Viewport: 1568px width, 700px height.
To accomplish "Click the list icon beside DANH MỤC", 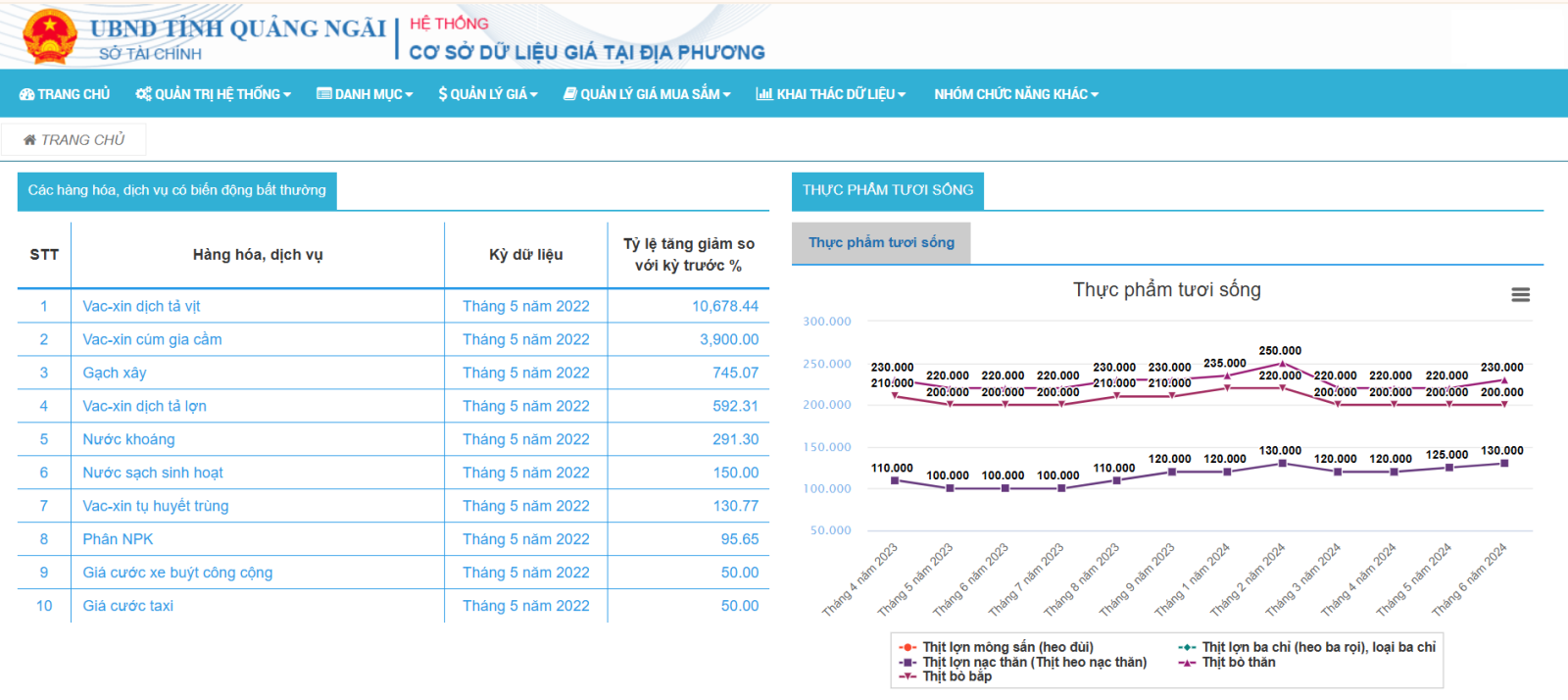I will (x=323, y=94).
